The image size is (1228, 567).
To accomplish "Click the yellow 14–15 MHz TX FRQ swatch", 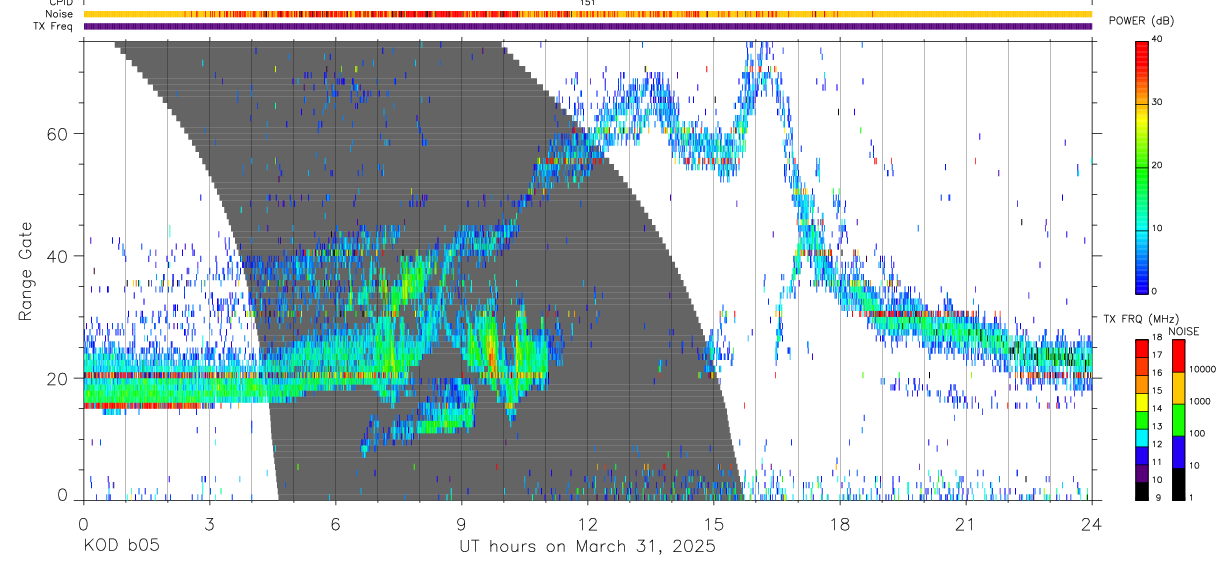I will (x=1142, y=402).
